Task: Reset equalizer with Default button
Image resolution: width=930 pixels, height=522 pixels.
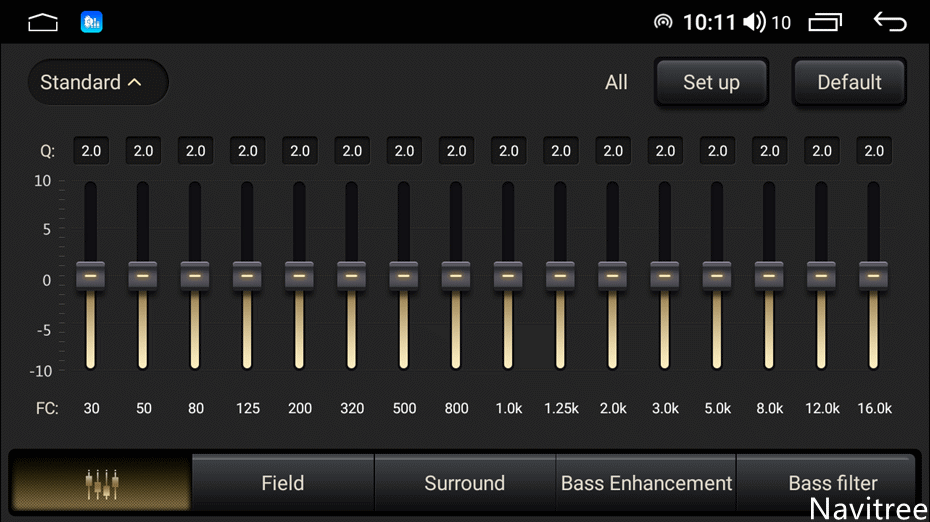Action: pos(849,82)
